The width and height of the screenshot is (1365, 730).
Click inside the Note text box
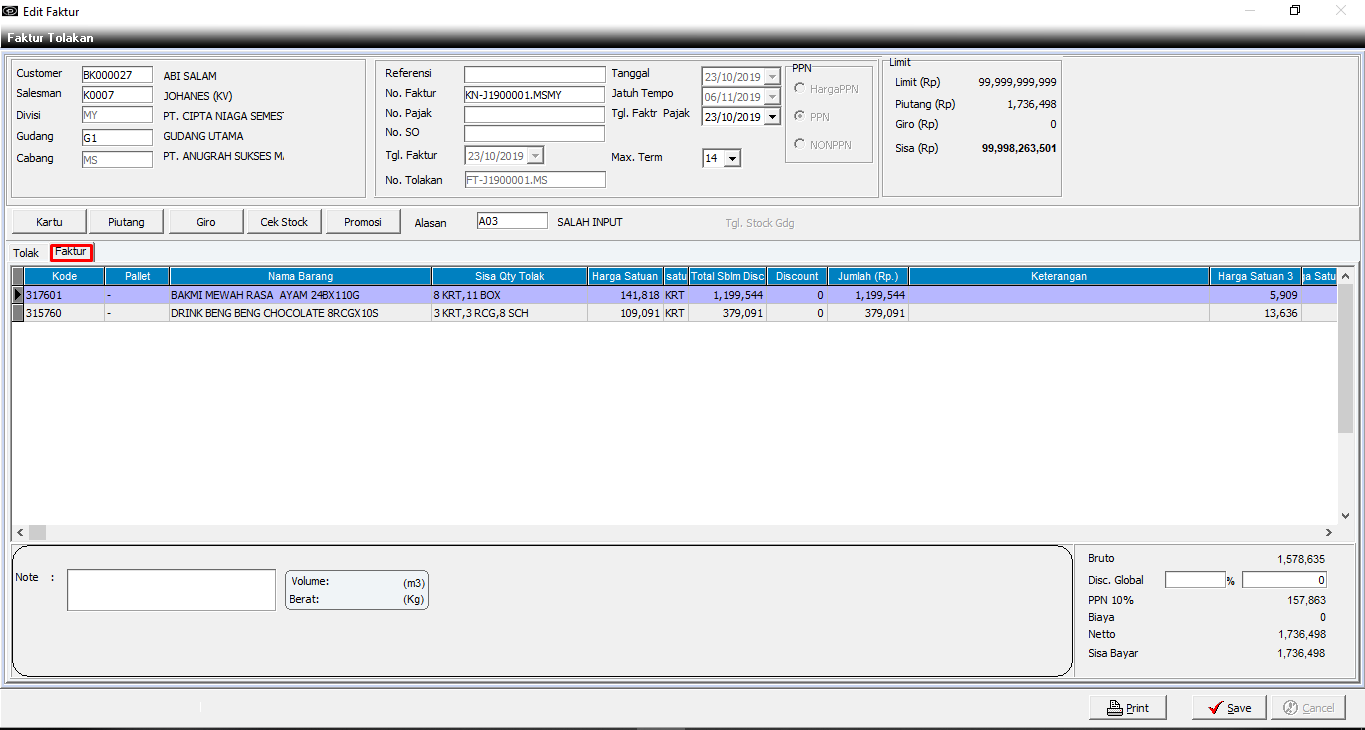171,589
